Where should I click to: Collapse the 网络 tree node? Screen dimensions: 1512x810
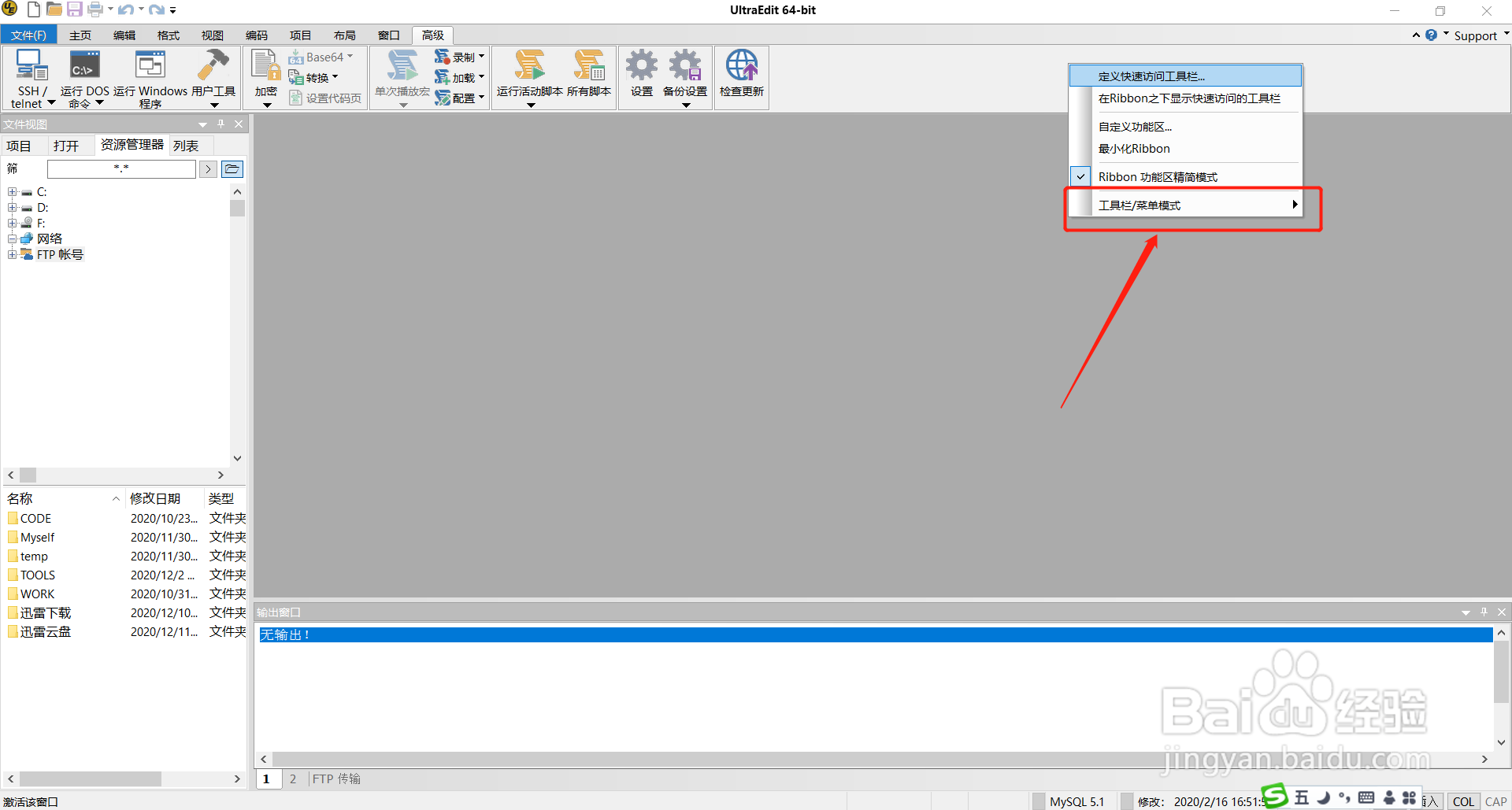coord(12,239)
